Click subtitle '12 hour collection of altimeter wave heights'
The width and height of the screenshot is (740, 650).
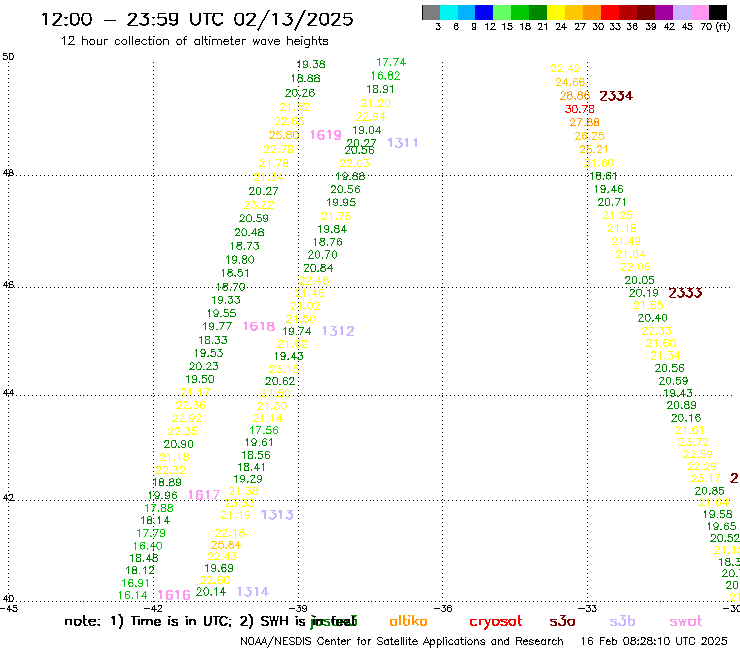coord(194,41)
